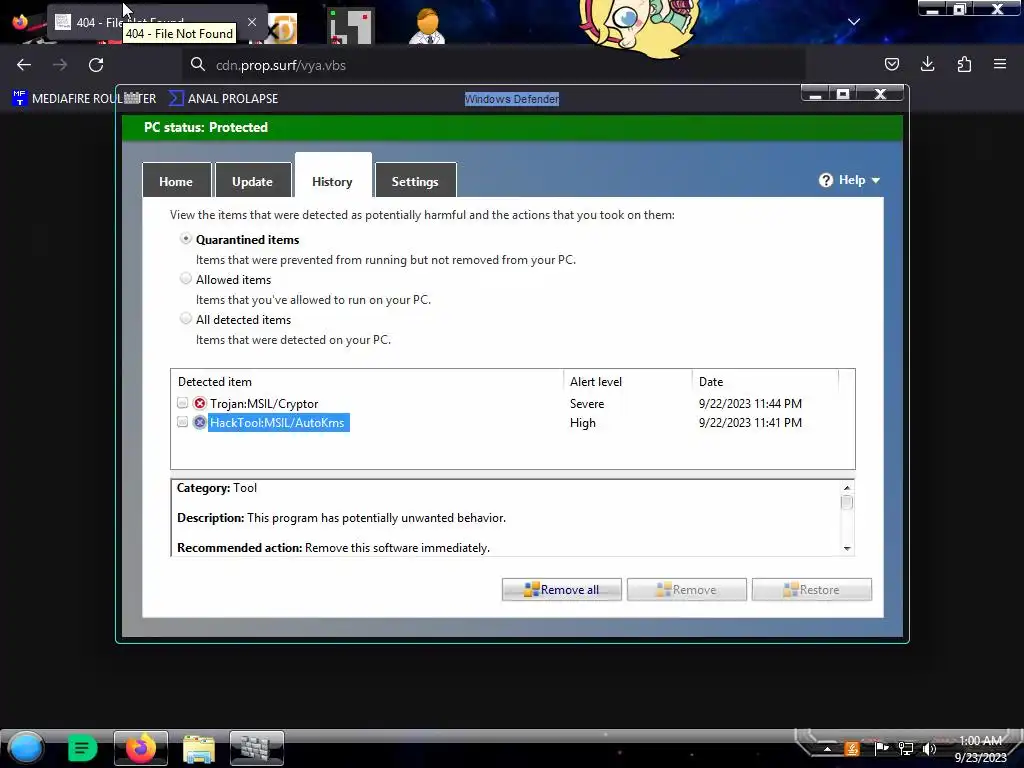Open the green notes app on the taskbar
This screenshot has height=768, width=1024.
pyautogui.click(x=82, y=748)
